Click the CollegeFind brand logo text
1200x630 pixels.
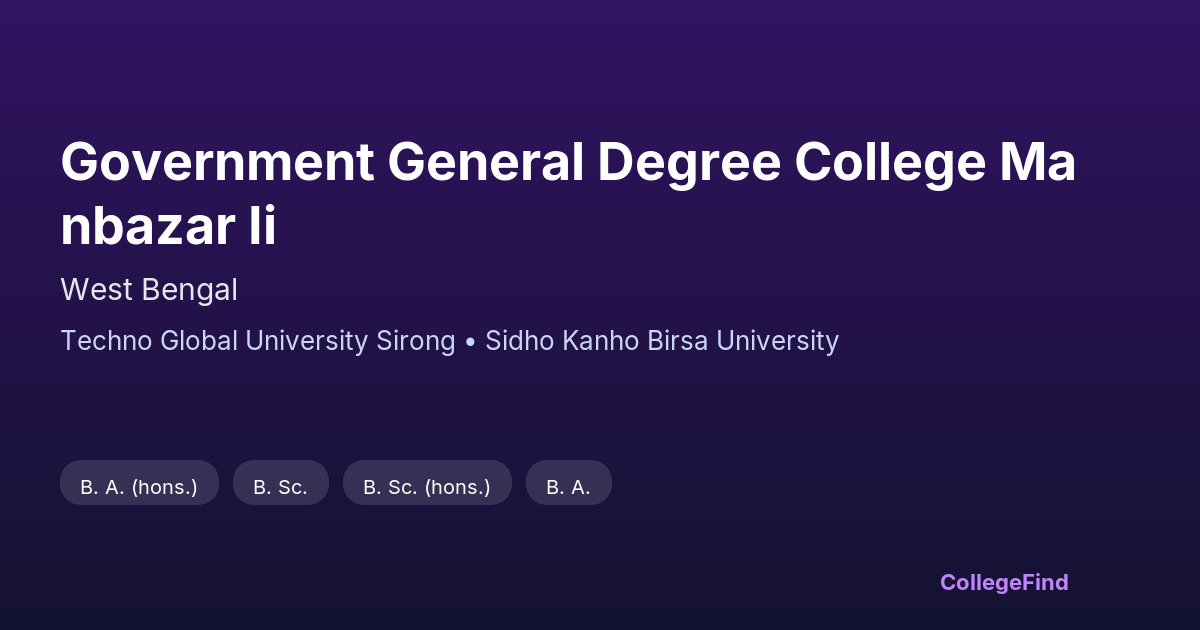click(1003, 582)
